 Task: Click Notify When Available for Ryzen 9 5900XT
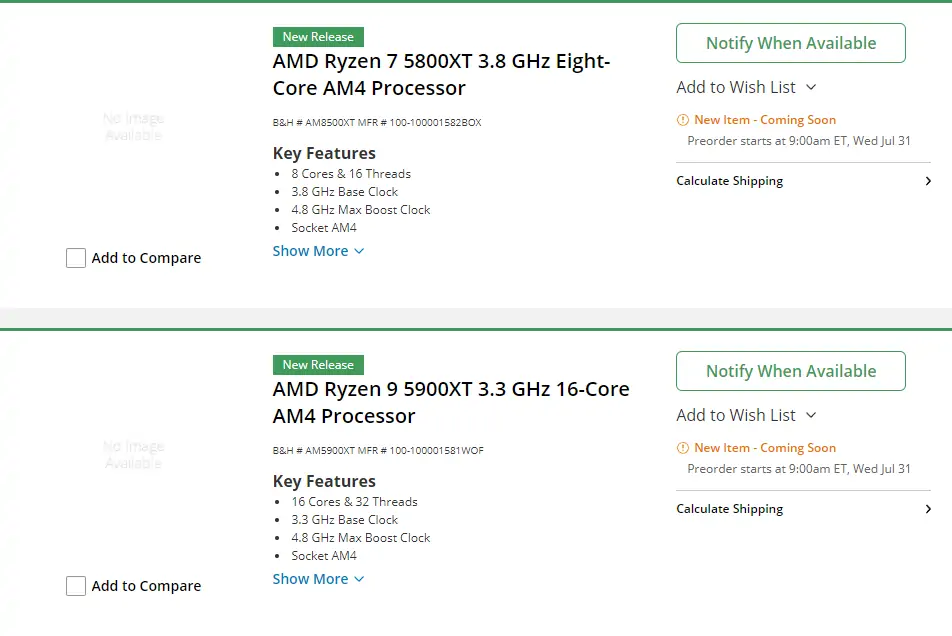[x=790, y=371]
